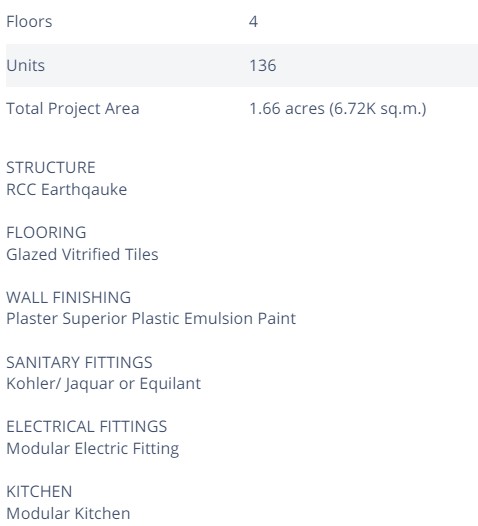Select Total Project Area label
This screenshot has width=478, height=526.
(x=73, y=109)
